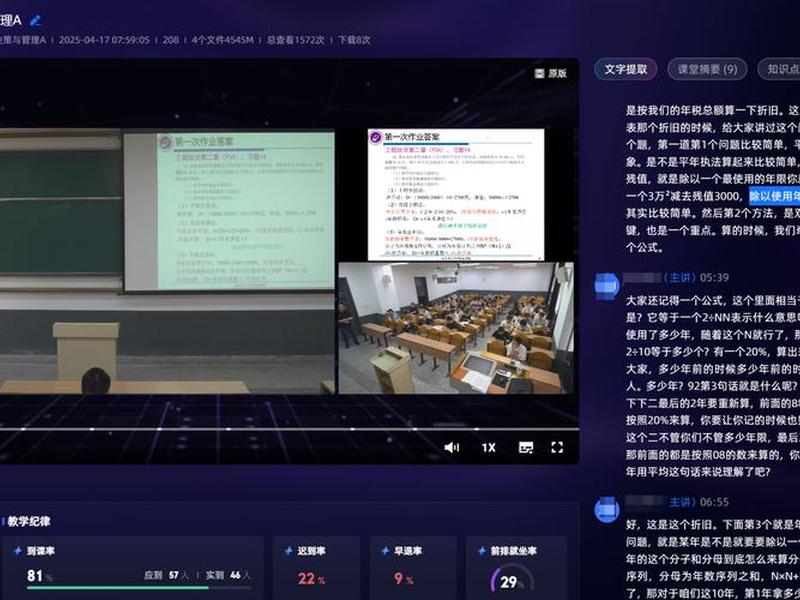Click the speaker avatar beside 06:55

point(607,510)
